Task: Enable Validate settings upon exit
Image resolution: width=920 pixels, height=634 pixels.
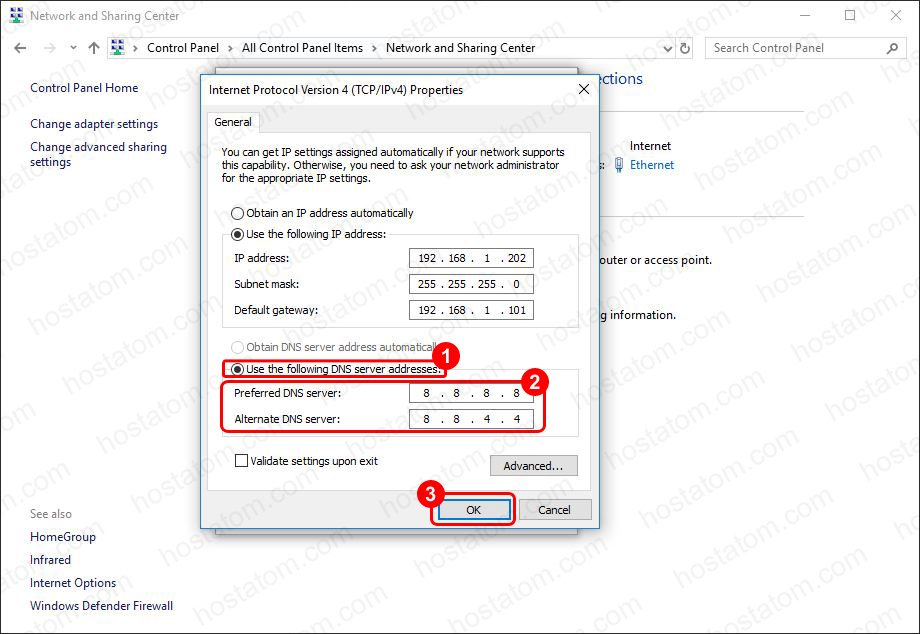Action: coord(241,460)
